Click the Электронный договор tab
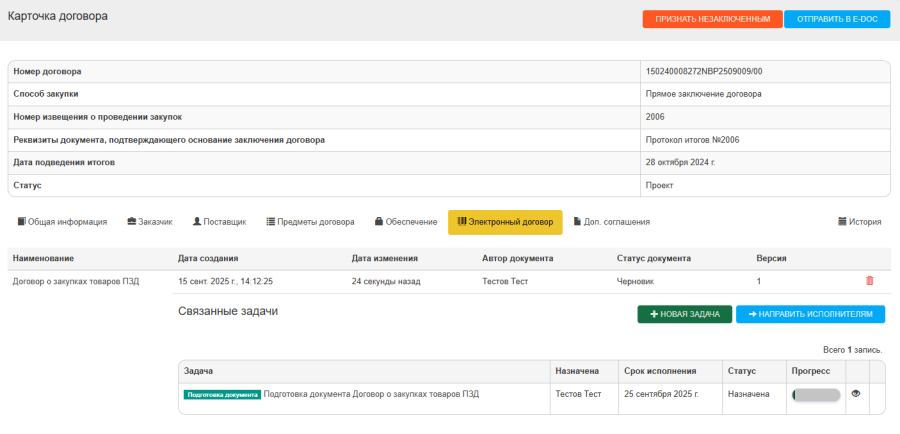This screenshot has width=900, height=434. (x=505, y=222)
